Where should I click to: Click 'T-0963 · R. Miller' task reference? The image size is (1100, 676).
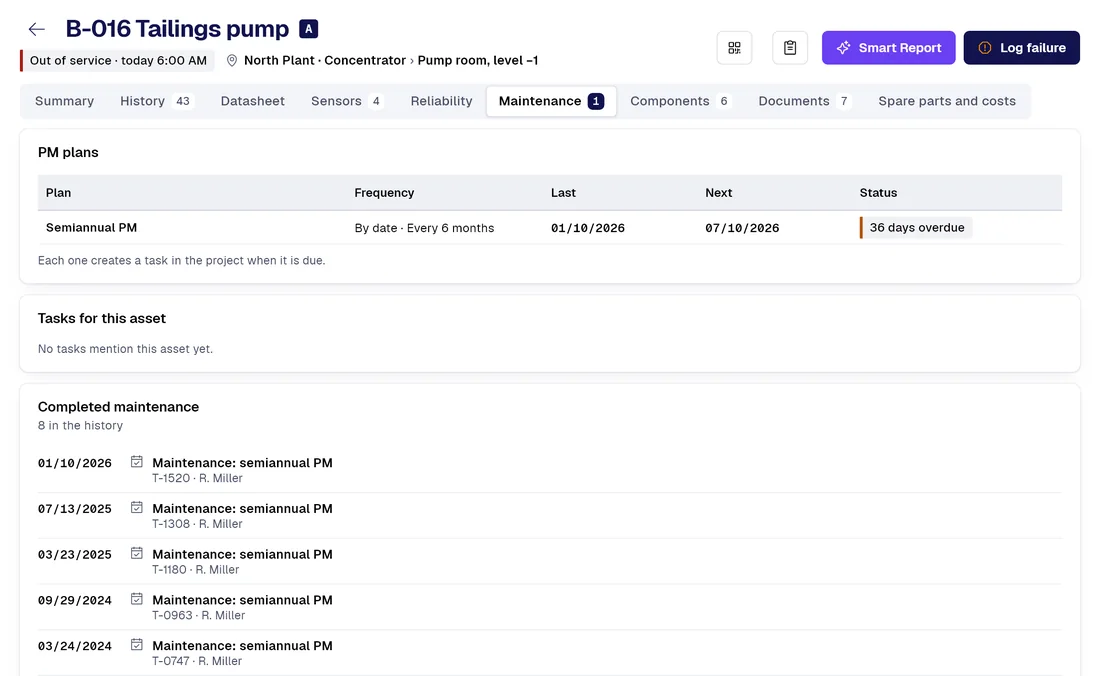pyautogui.click(x=199, y=615)
